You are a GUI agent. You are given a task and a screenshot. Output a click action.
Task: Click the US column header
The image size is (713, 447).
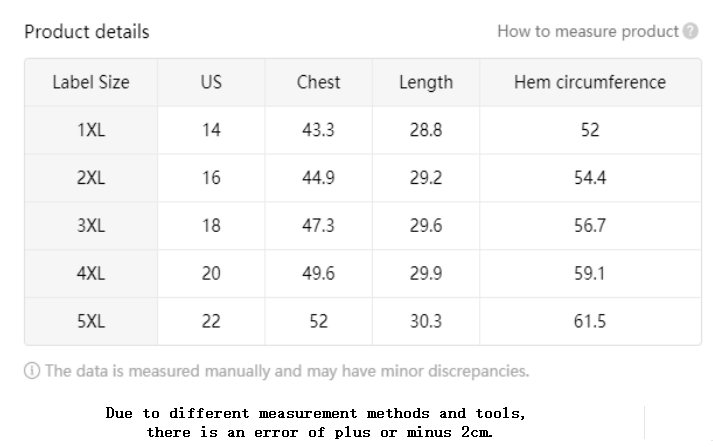211,82
